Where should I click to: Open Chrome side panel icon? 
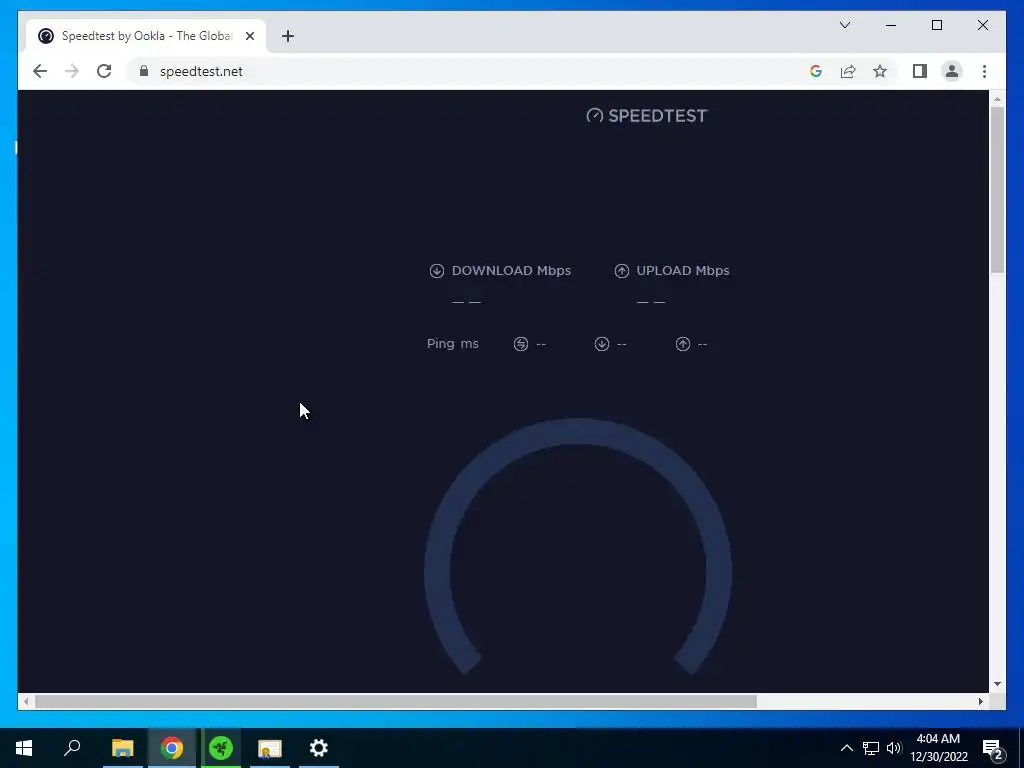[920, 71]
